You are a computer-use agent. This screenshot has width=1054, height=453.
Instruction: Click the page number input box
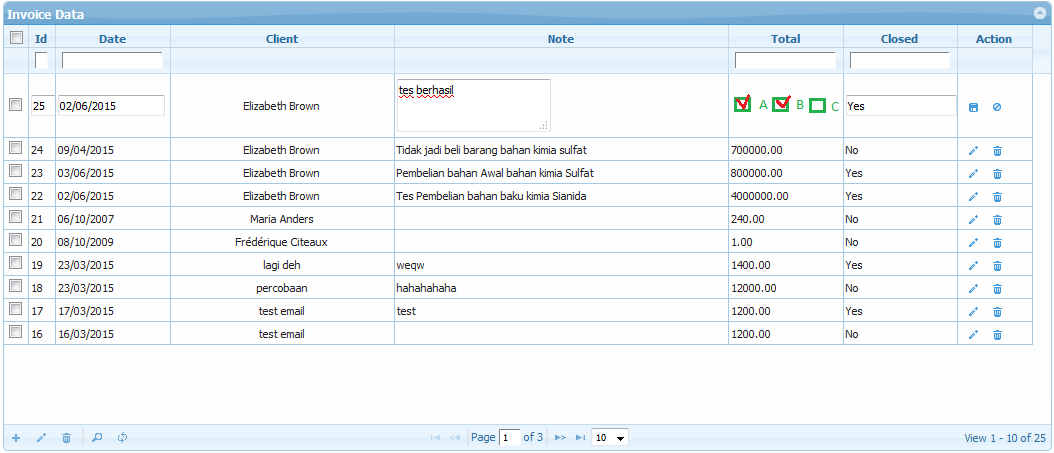[510, 438]
